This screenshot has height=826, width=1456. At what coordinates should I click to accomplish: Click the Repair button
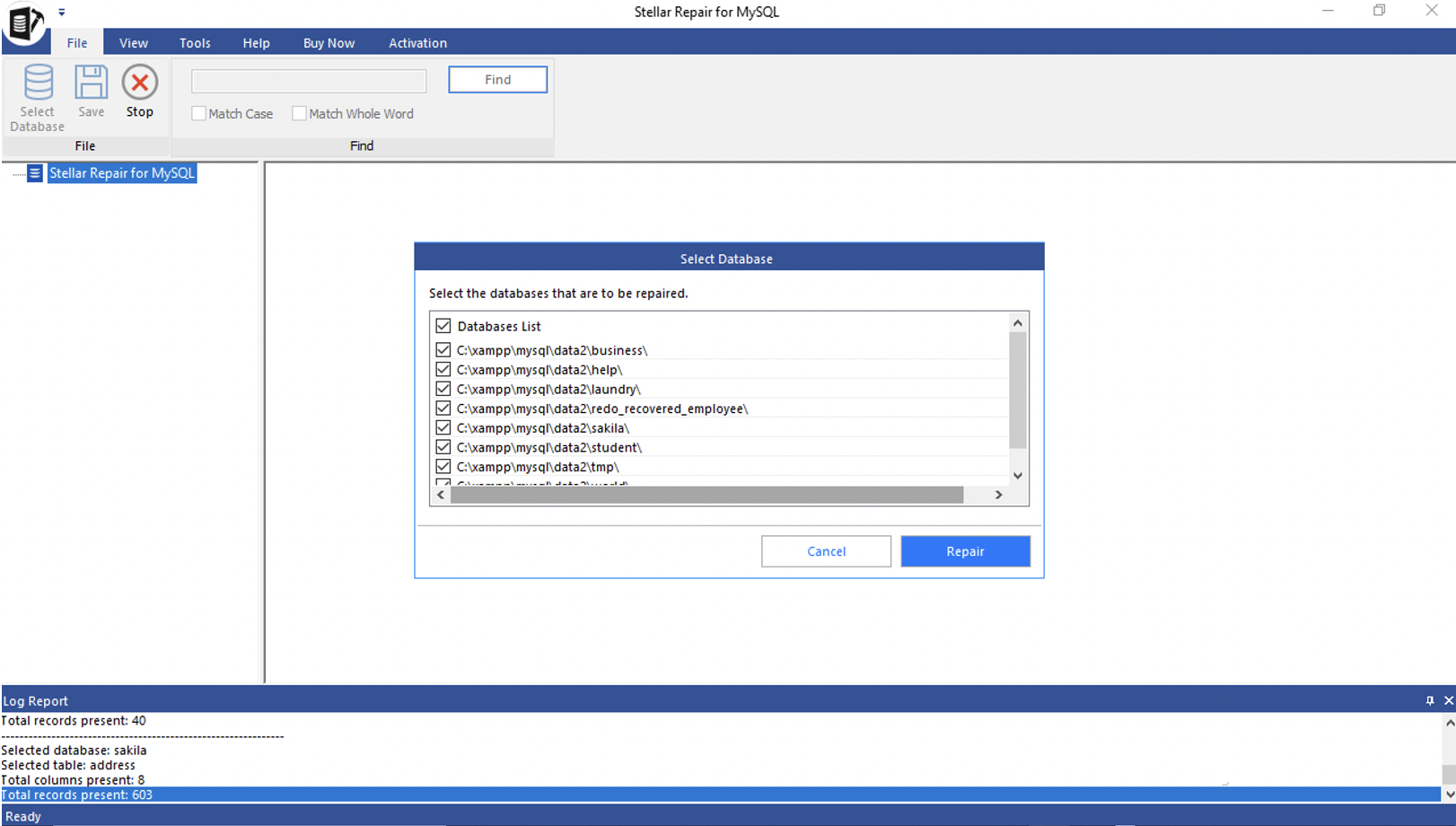tap(965, 550)
